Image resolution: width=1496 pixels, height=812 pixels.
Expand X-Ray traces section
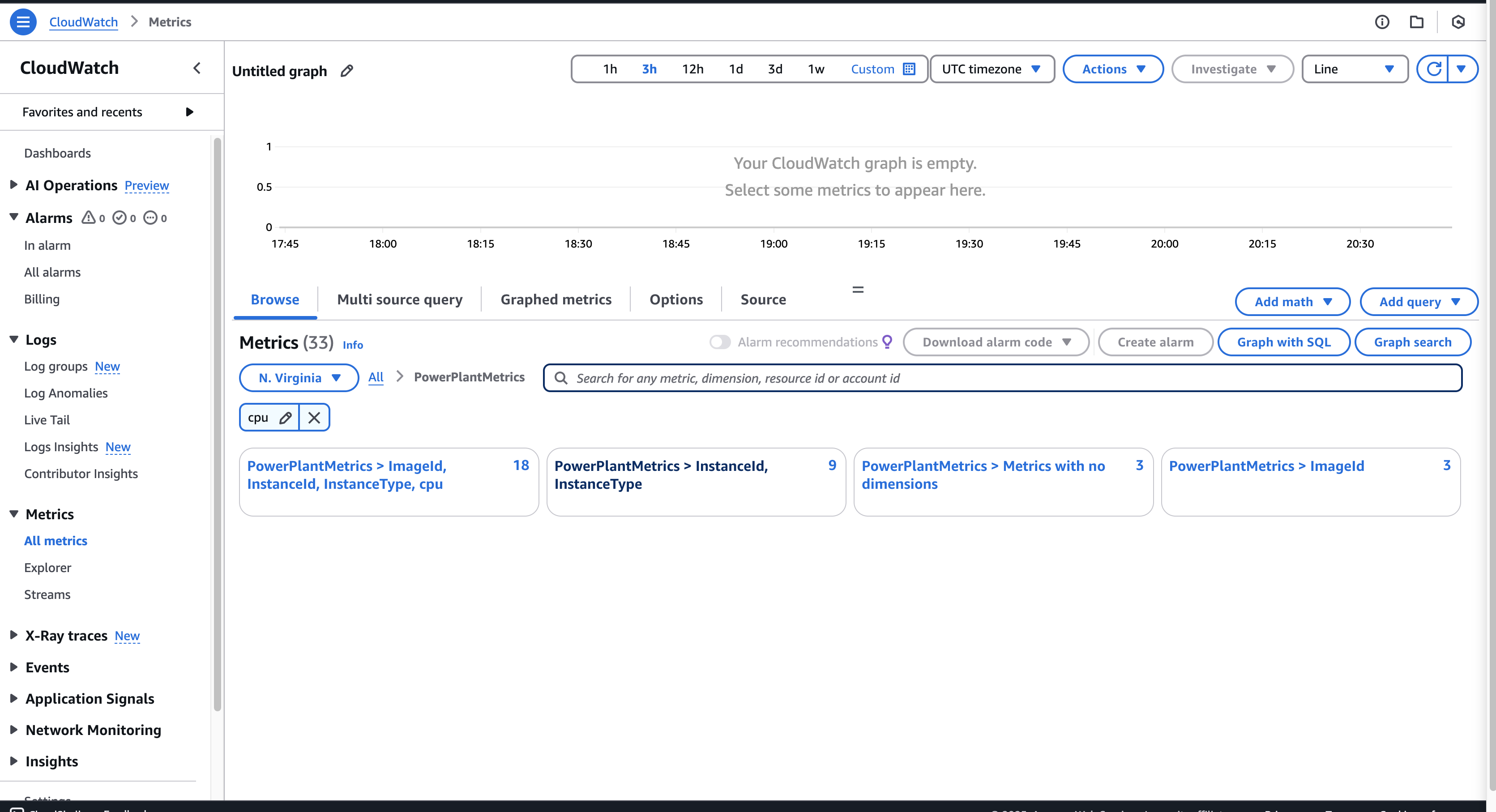coord(13,636)
